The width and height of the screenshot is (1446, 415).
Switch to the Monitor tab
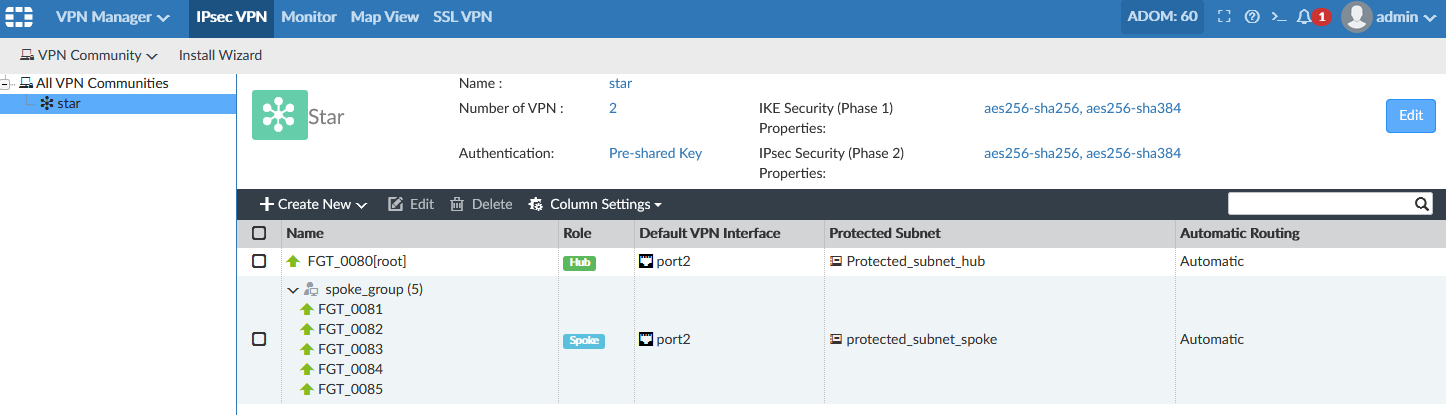(309, 17)
